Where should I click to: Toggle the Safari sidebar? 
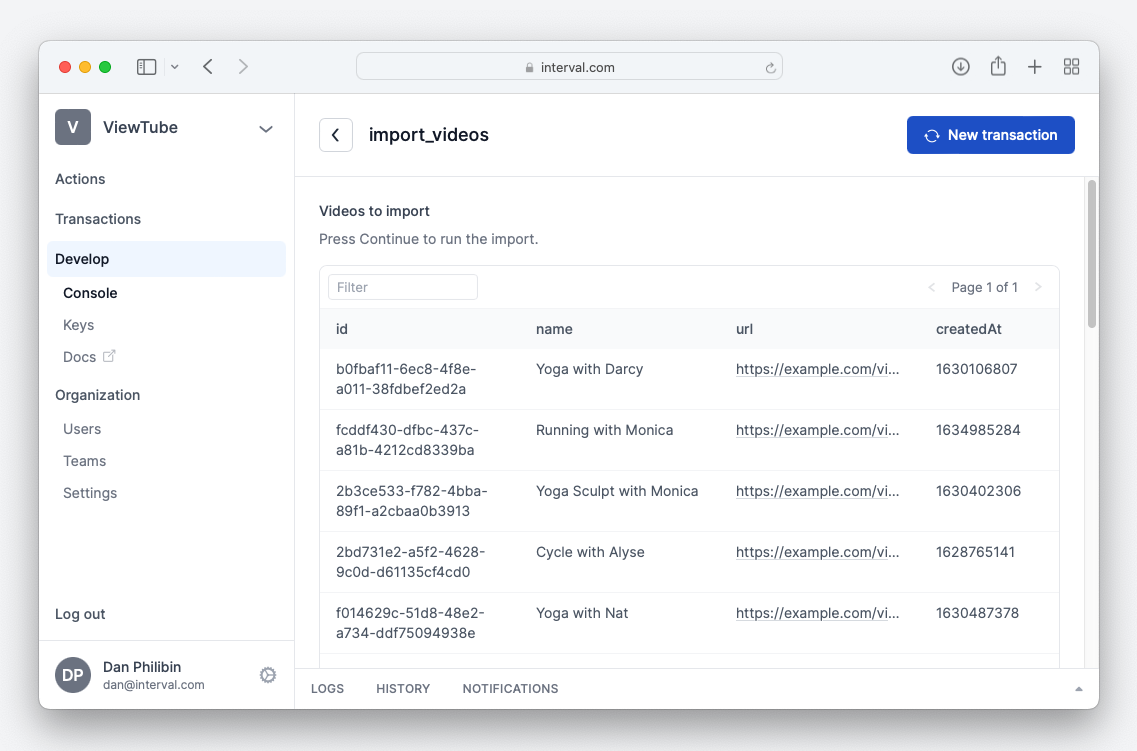(x=147, y=67)
